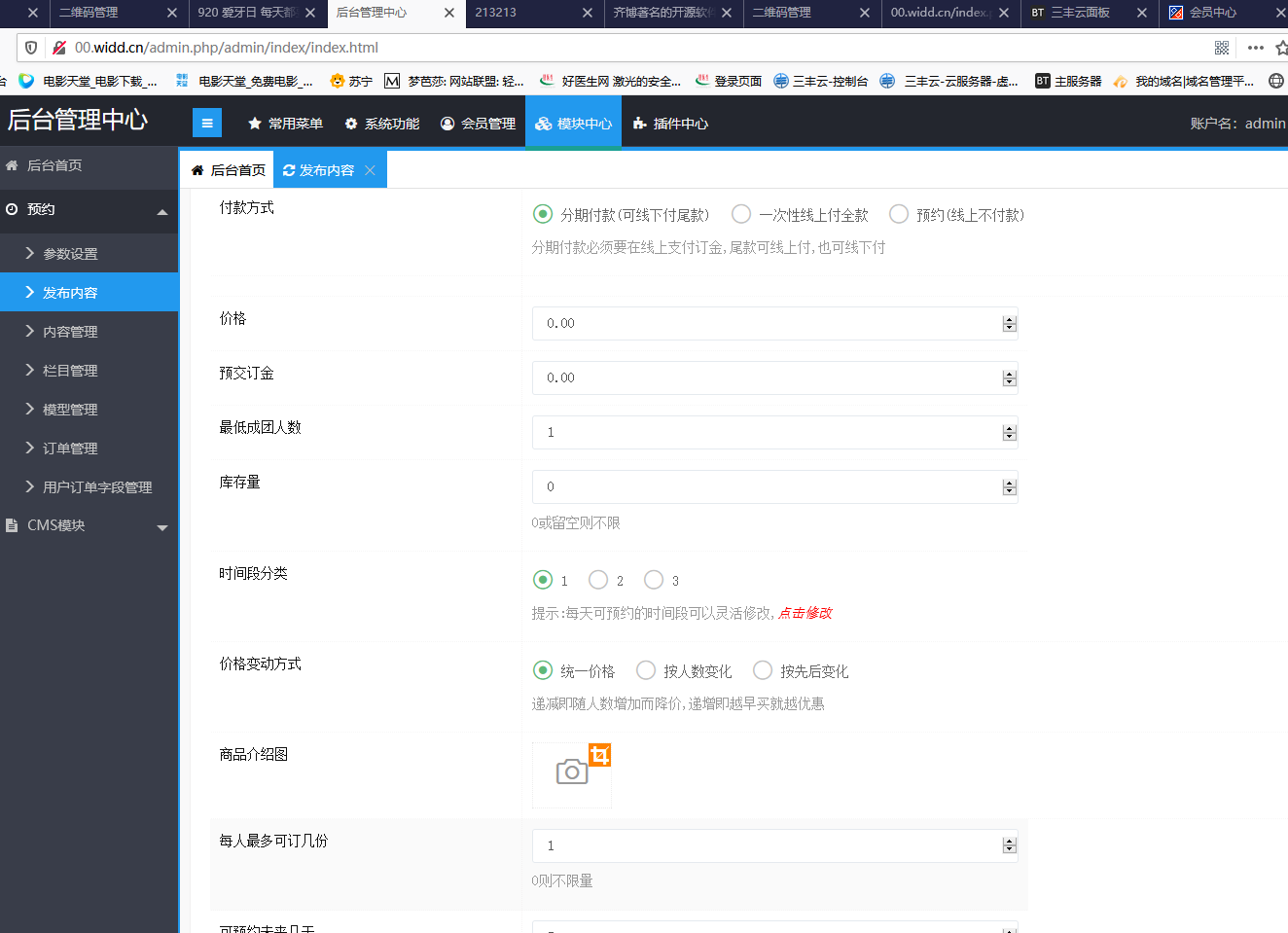Close the 发布内容 tab with X icon

pyautogui.click(x=370, y=170)
